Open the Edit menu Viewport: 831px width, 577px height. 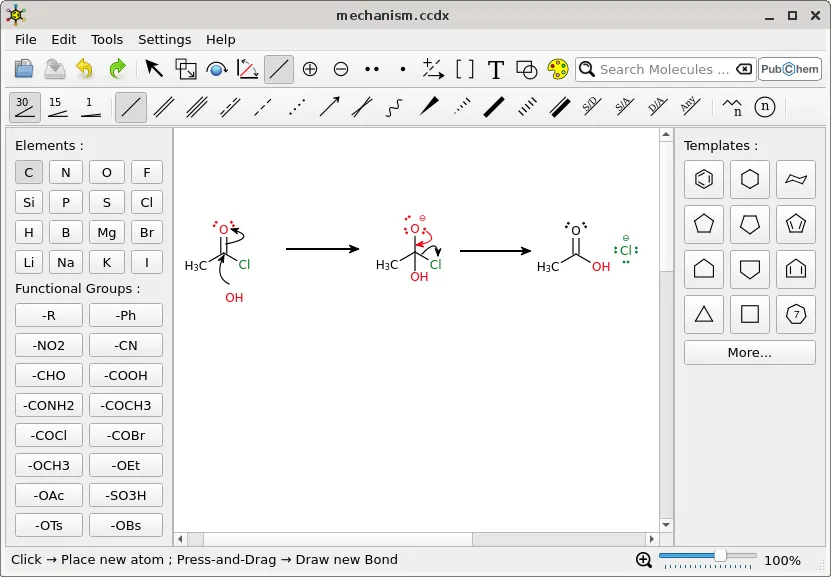pyautogui.click(x=64, y=40)
